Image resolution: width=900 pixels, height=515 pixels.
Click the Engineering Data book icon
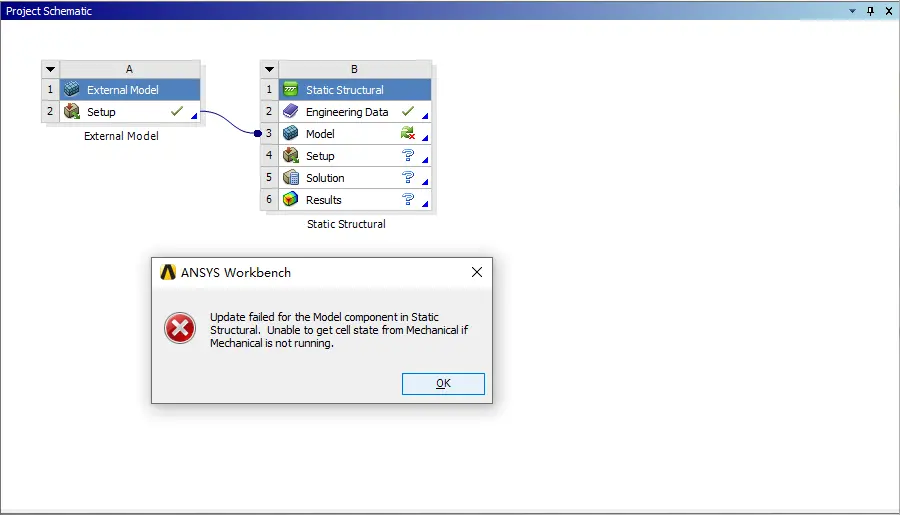290,111
